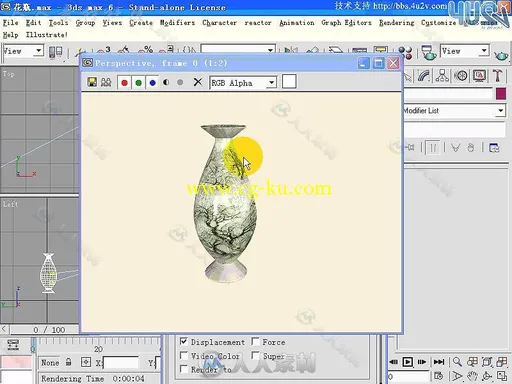Click the quick render teapot icon
The height and width of the screenshot is (384, 512).
(x=501, y=54)
